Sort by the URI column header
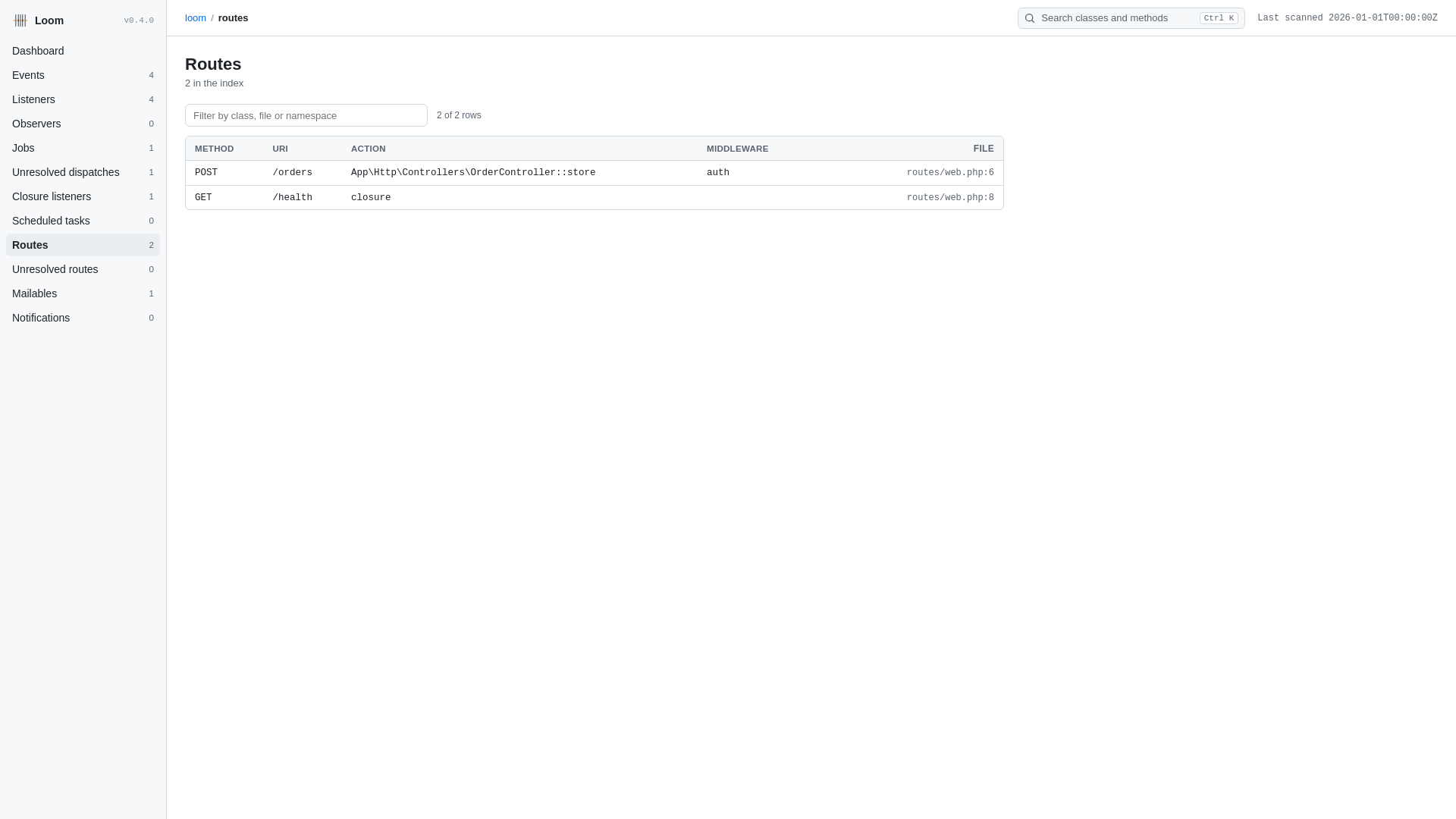The image size is (1456, 819). (x=281, y=149)
